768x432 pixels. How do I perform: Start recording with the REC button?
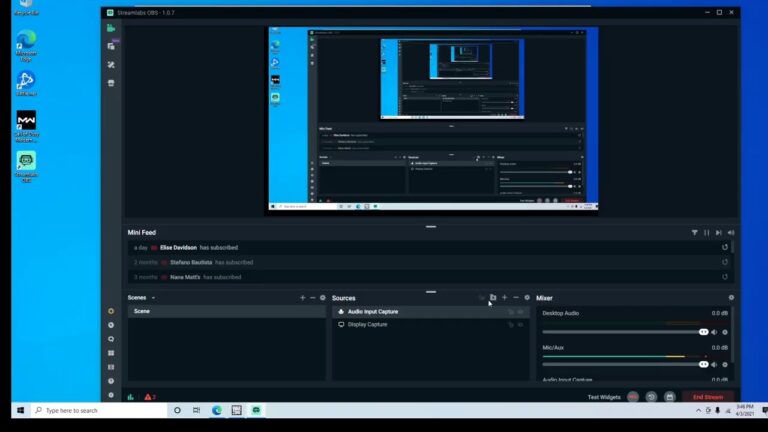(x=633, y=397)
